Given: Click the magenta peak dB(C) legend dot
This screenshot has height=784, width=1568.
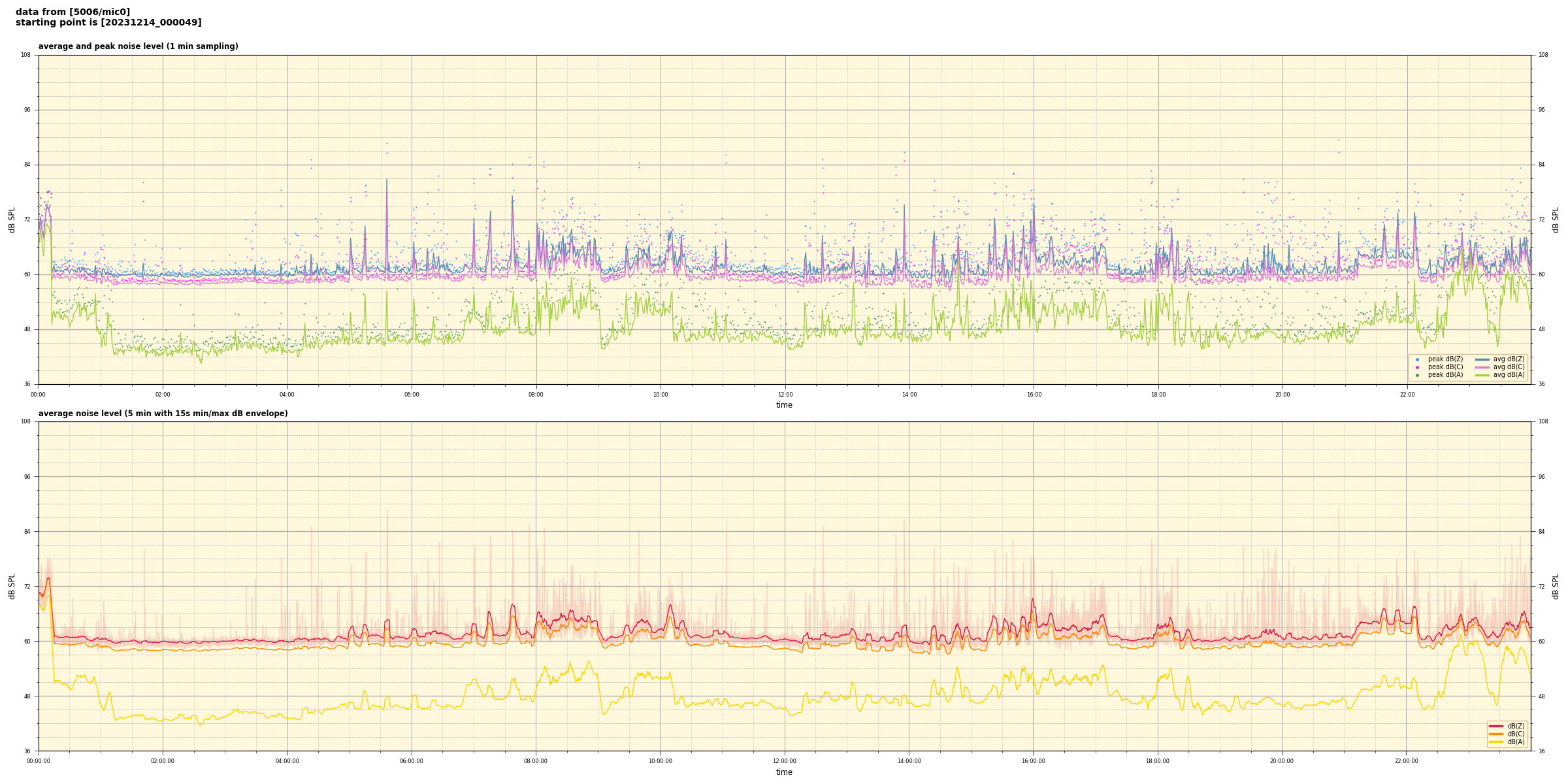Looking at the screenshot, I should [x=1417, y=367].
